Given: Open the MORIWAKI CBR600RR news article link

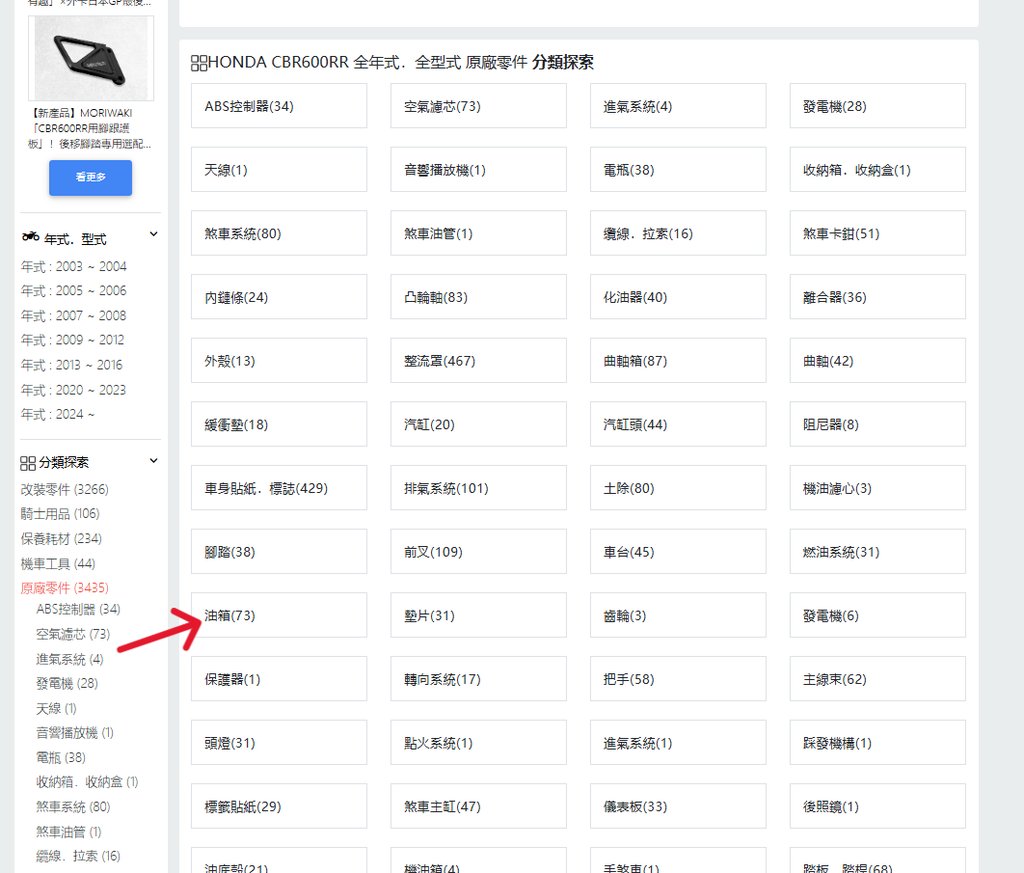Looking at the screenshot, I should pos(89,128).
